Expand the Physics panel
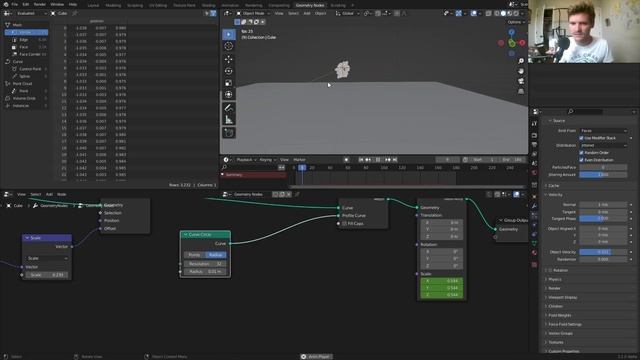This screenshot has height=360, width=640. 555,280
